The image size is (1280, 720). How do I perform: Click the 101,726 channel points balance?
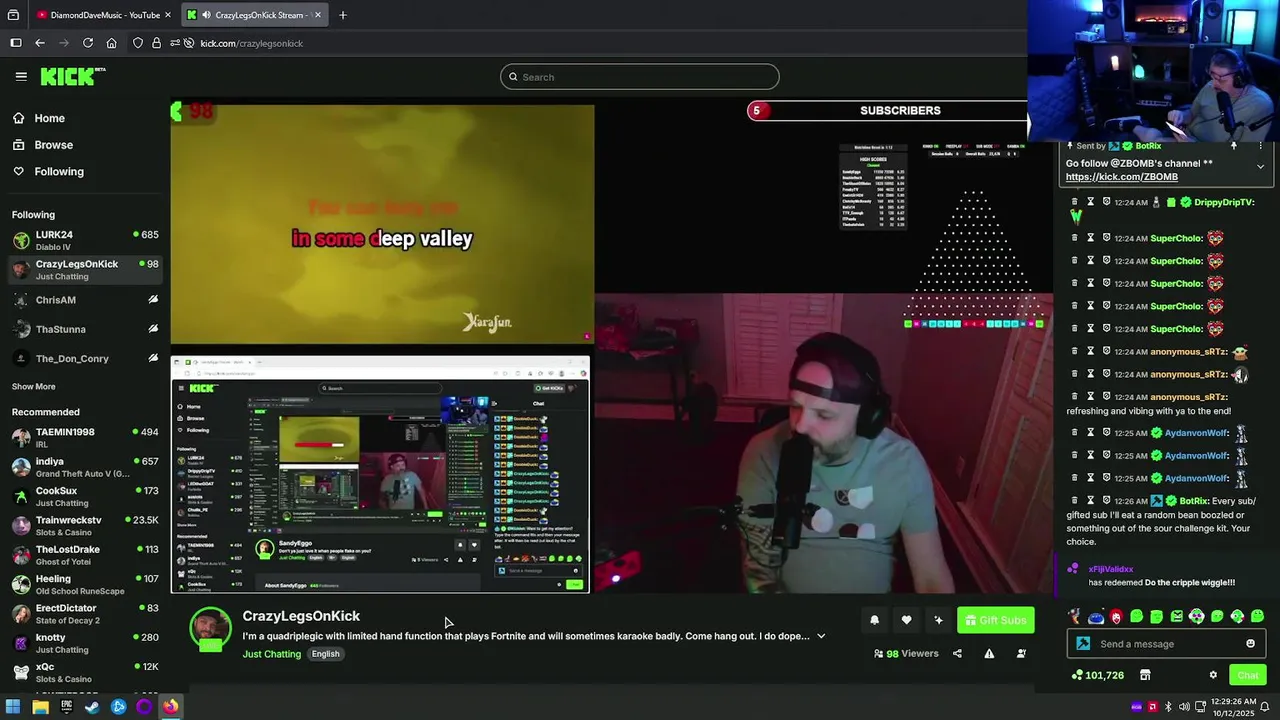click(1097, 675)
